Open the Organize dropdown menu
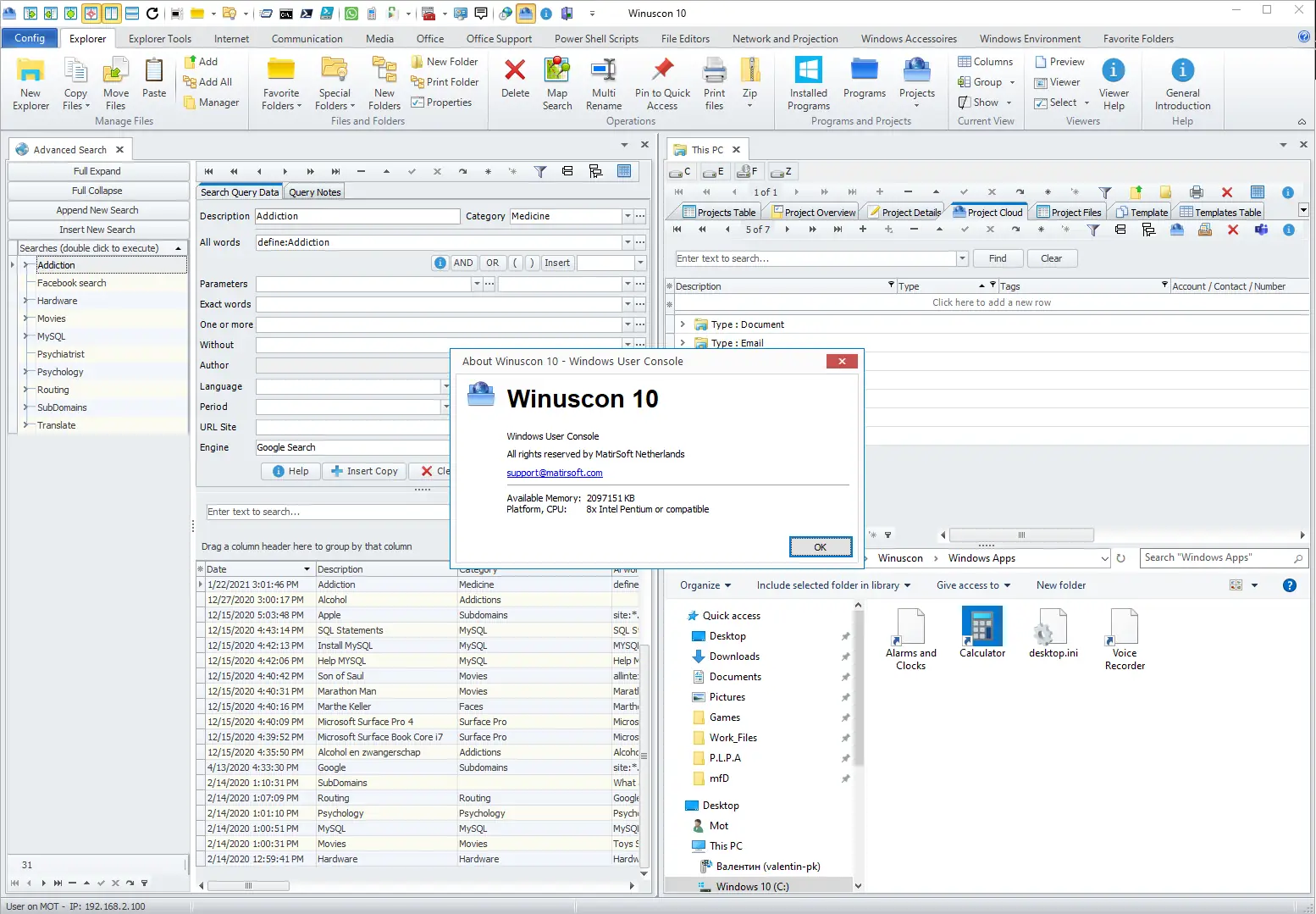This screenshot has width=1316, height=914. pos(705,585)
